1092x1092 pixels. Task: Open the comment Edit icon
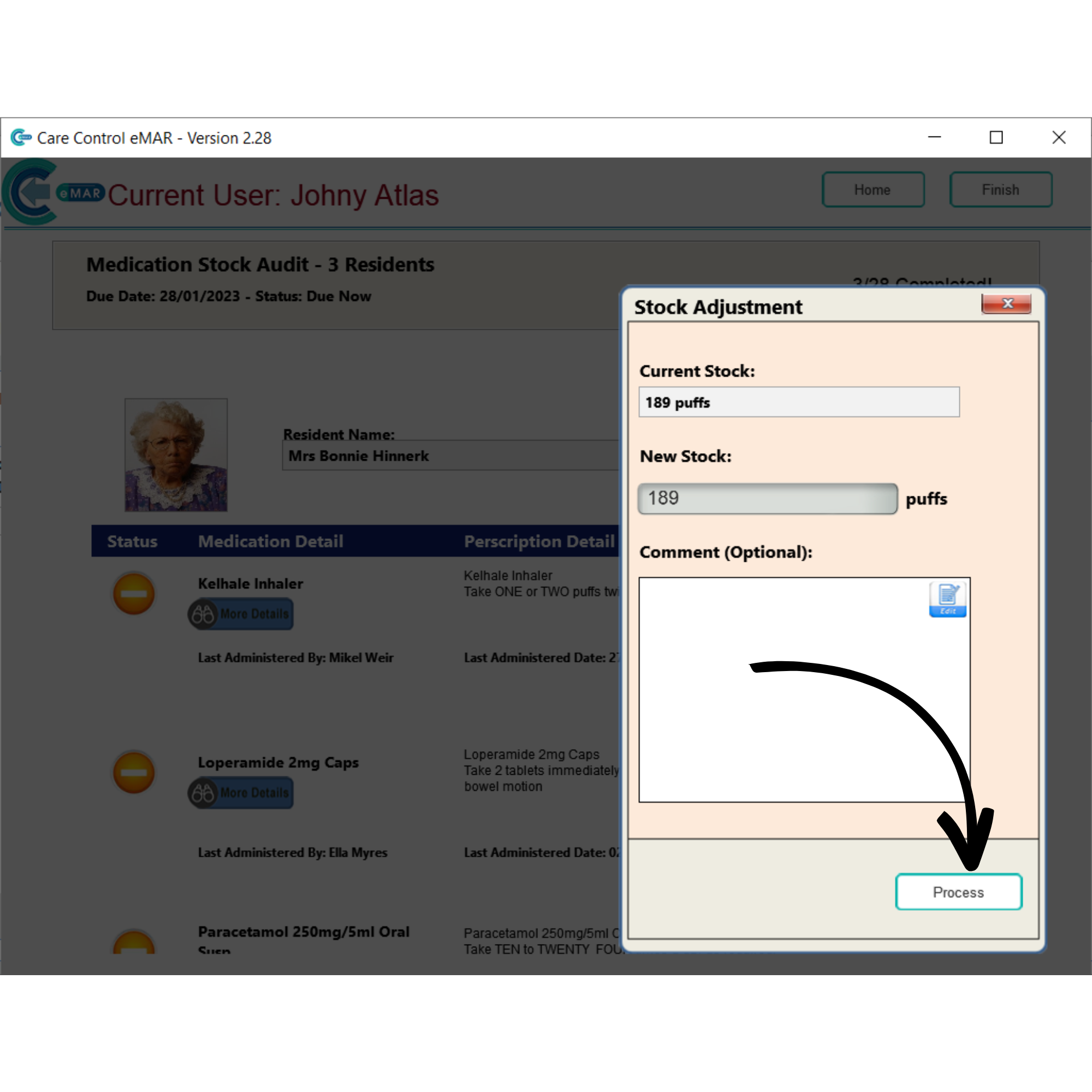click(947, 599)
